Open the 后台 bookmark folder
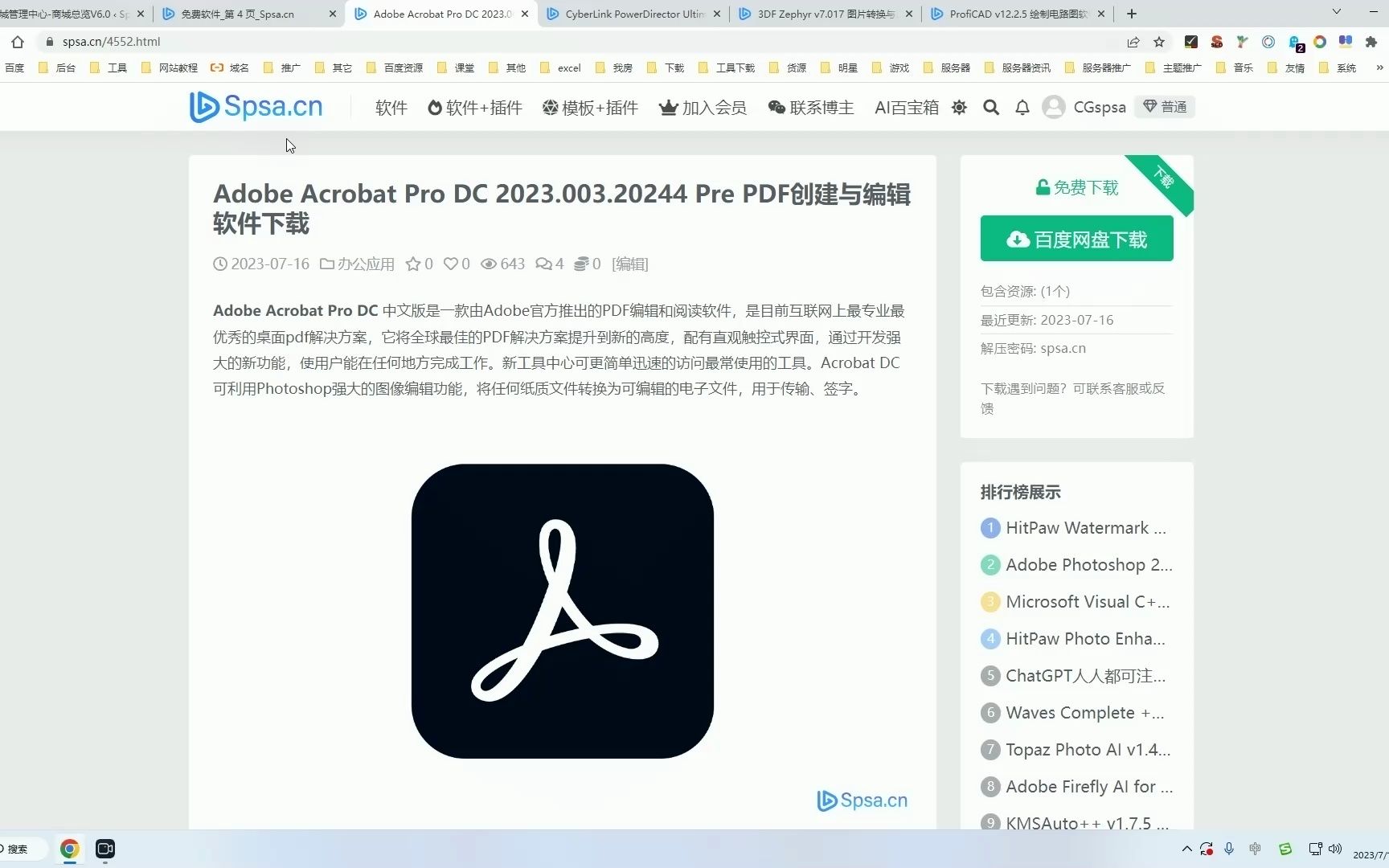The image size is (1389, 868). (x=57, y=68)
